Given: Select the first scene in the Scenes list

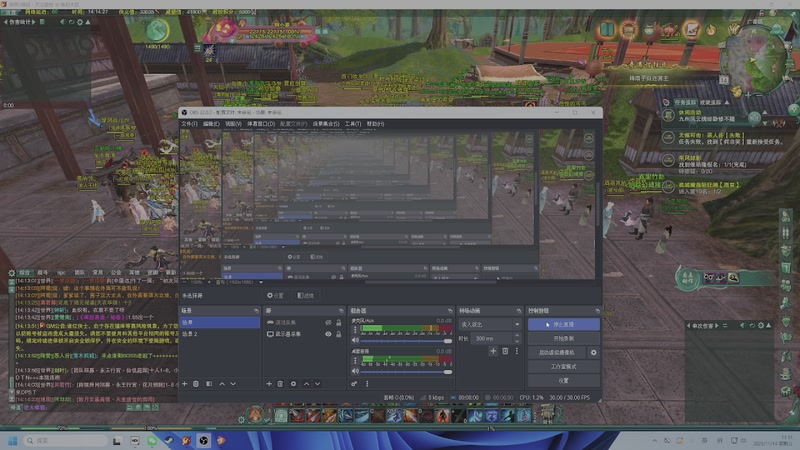Looking at the screenshot, I should (220, 322).
